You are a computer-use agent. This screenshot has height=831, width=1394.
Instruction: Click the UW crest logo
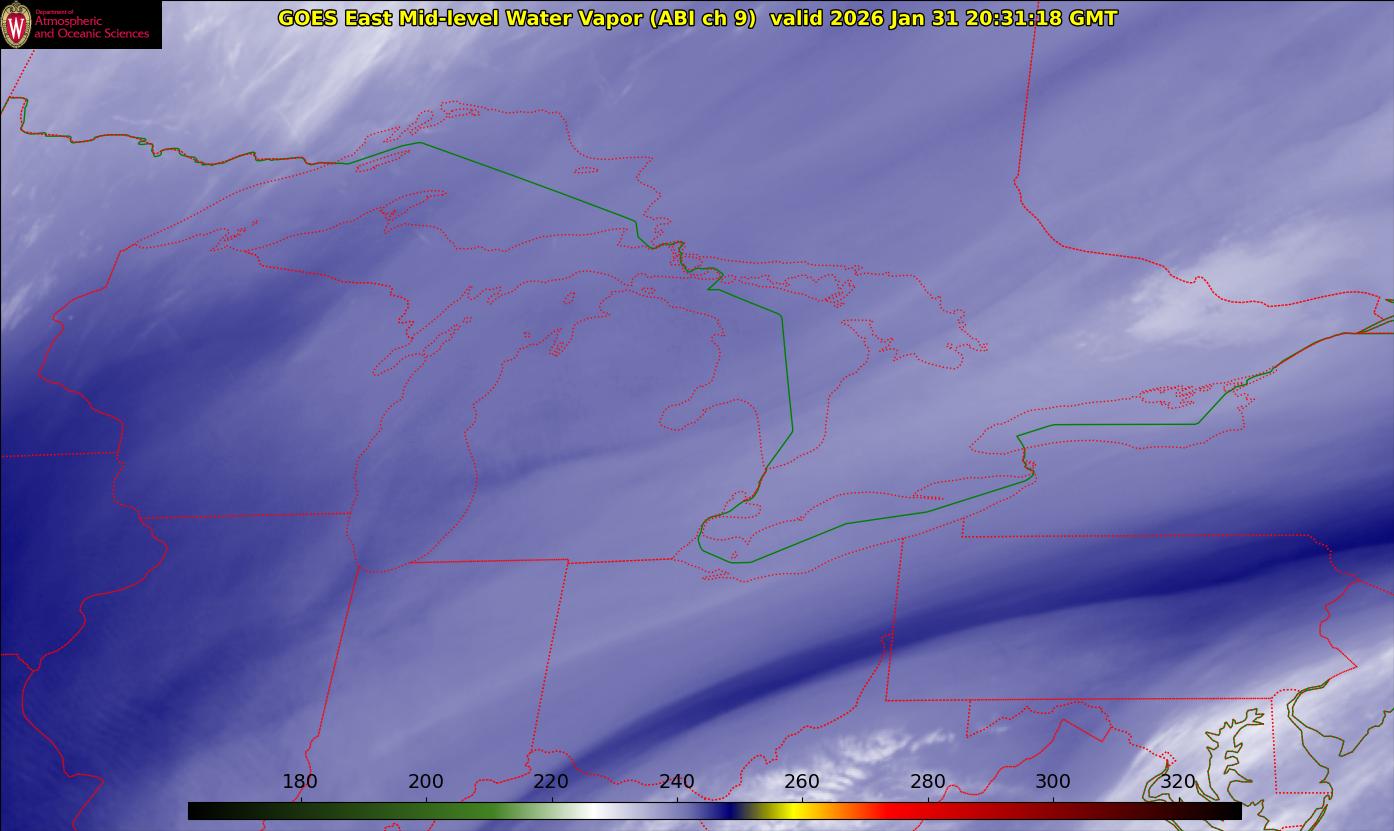point(16,24)
